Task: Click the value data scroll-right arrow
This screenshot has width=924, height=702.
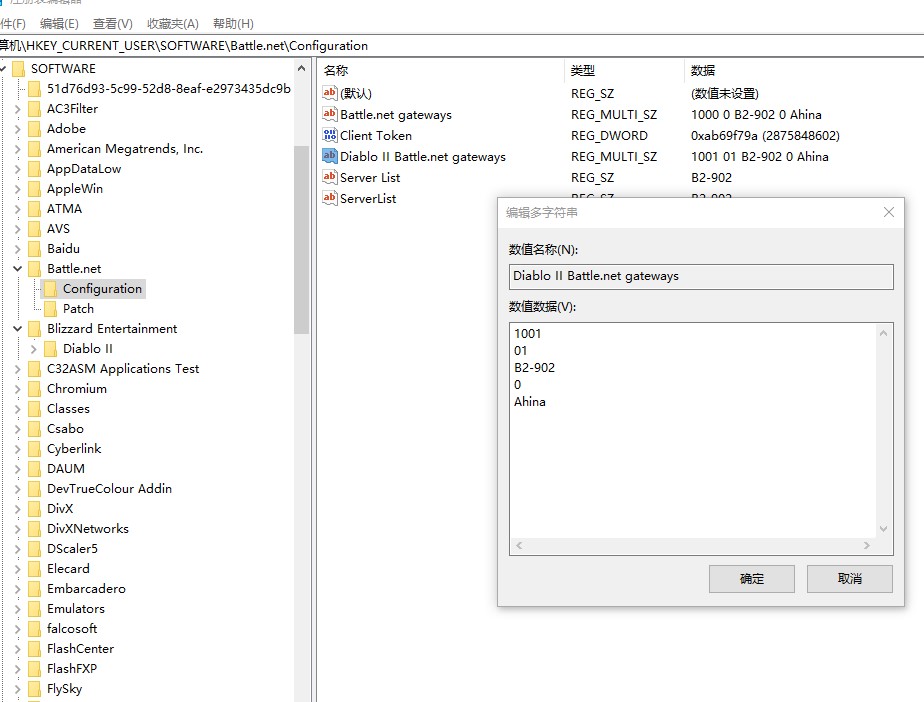Action: [x=867, y=546]
